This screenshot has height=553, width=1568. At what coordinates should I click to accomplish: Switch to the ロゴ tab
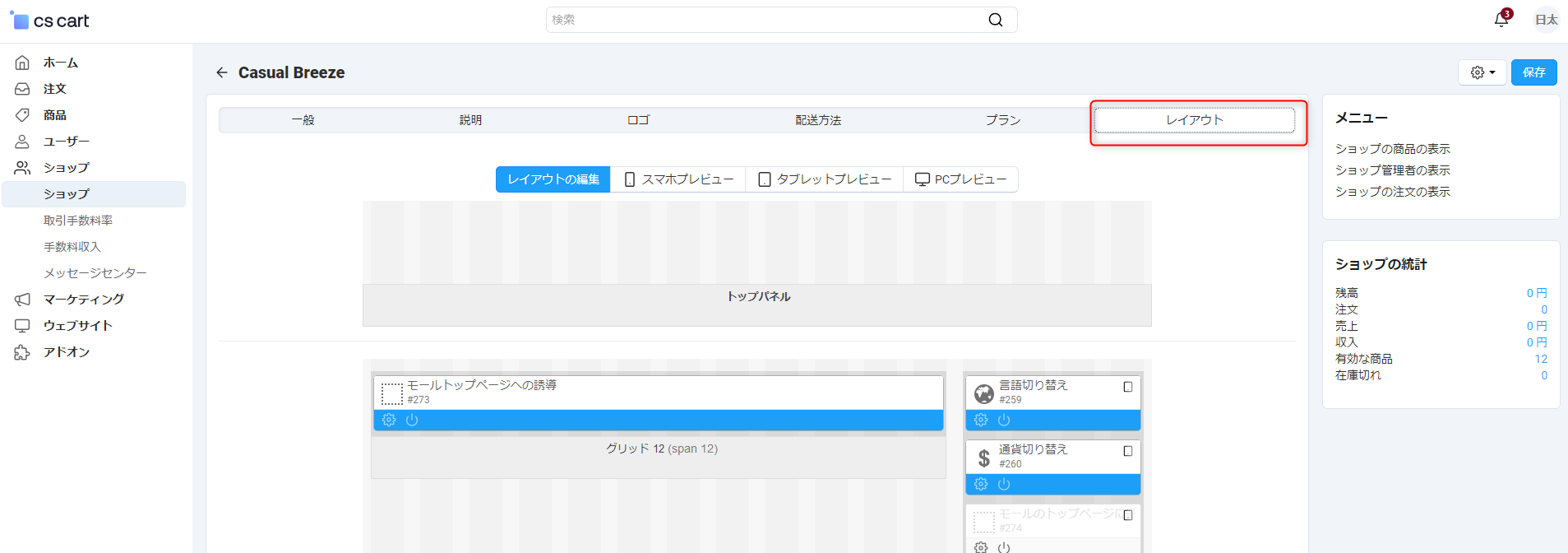tap(638, 120)
